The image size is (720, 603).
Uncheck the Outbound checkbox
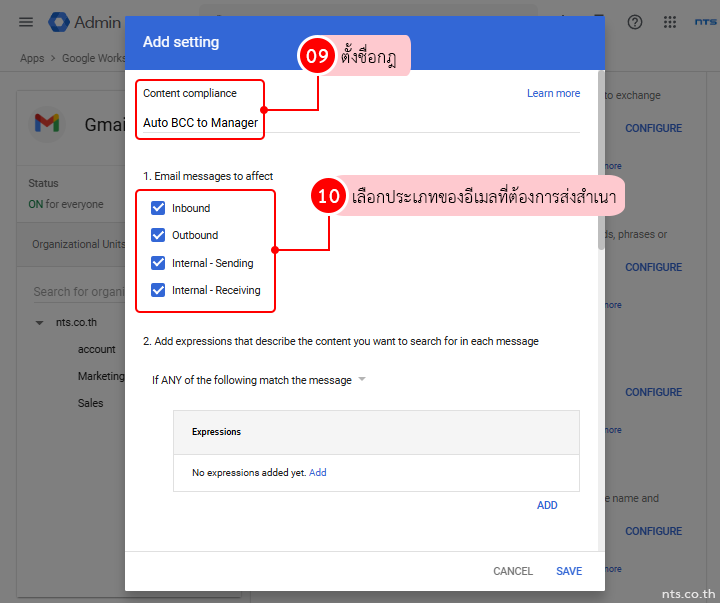tap(157, 235)
